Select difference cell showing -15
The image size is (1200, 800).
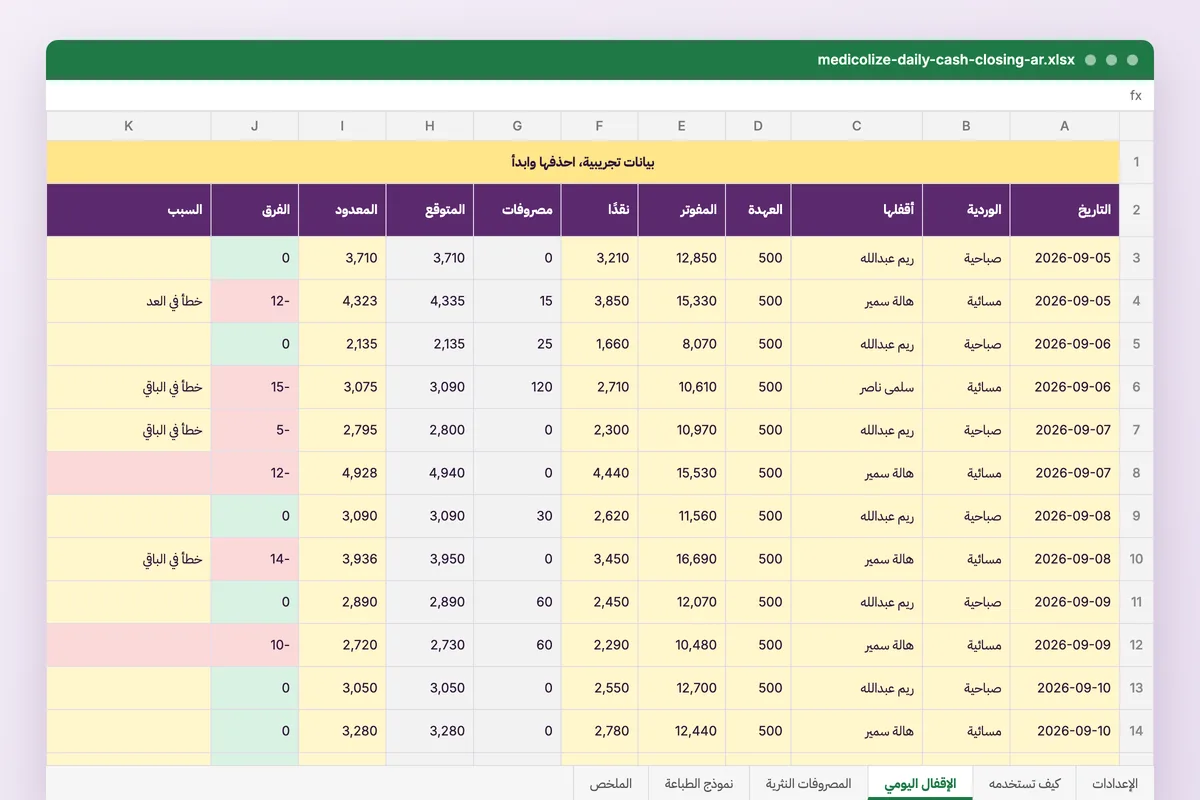pyautogui.click(x=255, y=387)
